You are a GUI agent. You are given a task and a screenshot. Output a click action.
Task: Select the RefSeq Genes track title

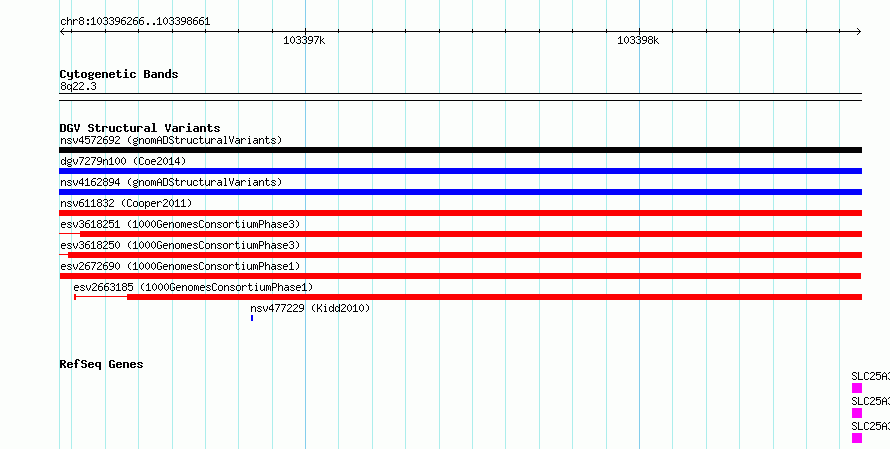click(101, 364)
